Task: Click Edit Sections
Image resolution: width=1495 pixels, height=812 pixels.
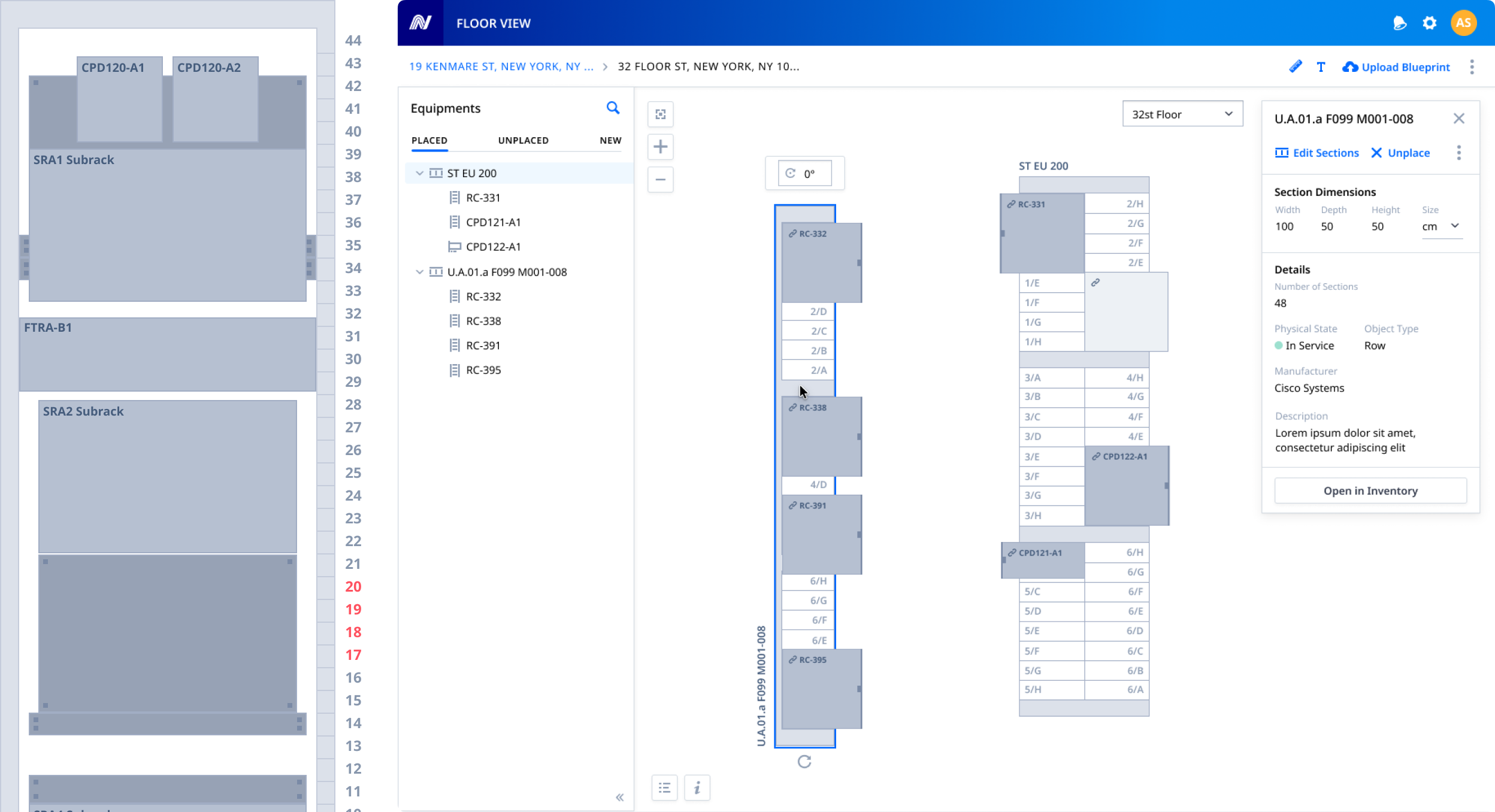Action: tap(1317, 153)
